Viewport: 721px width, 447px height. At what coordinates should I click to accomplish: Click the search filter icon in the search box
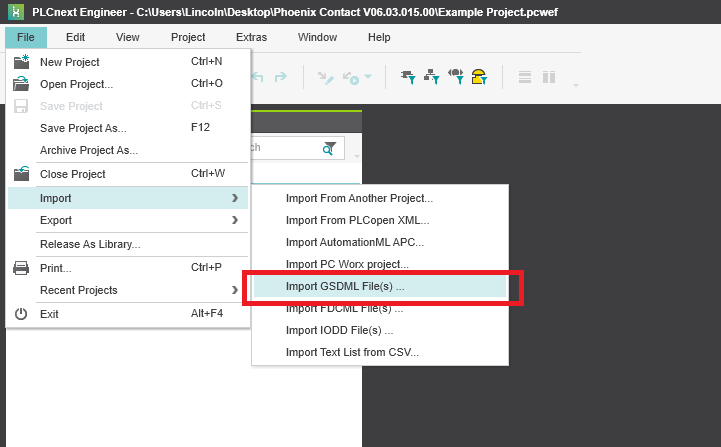[329, 148]
